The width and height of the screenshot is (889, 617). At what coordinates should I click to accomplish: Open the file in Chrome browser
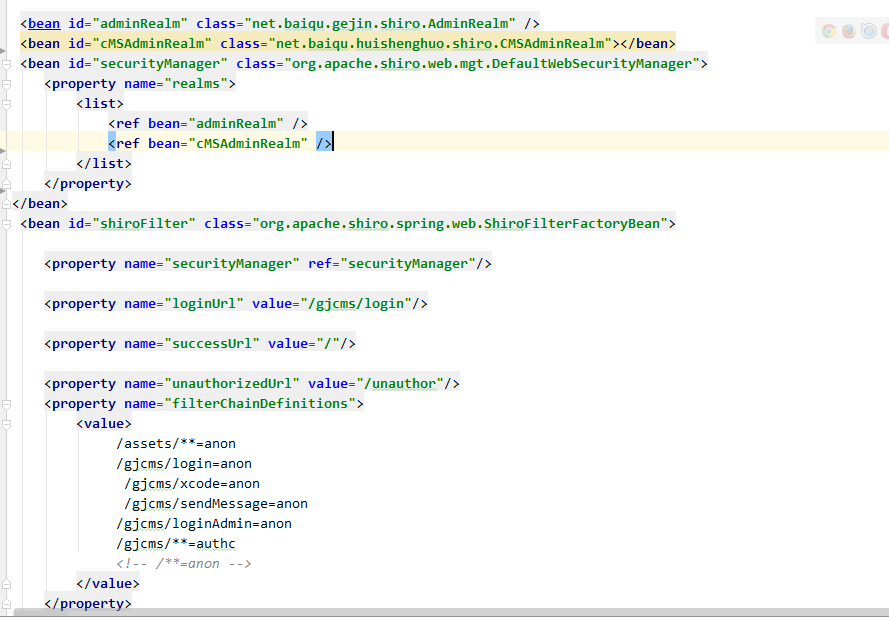coord(829,31)
